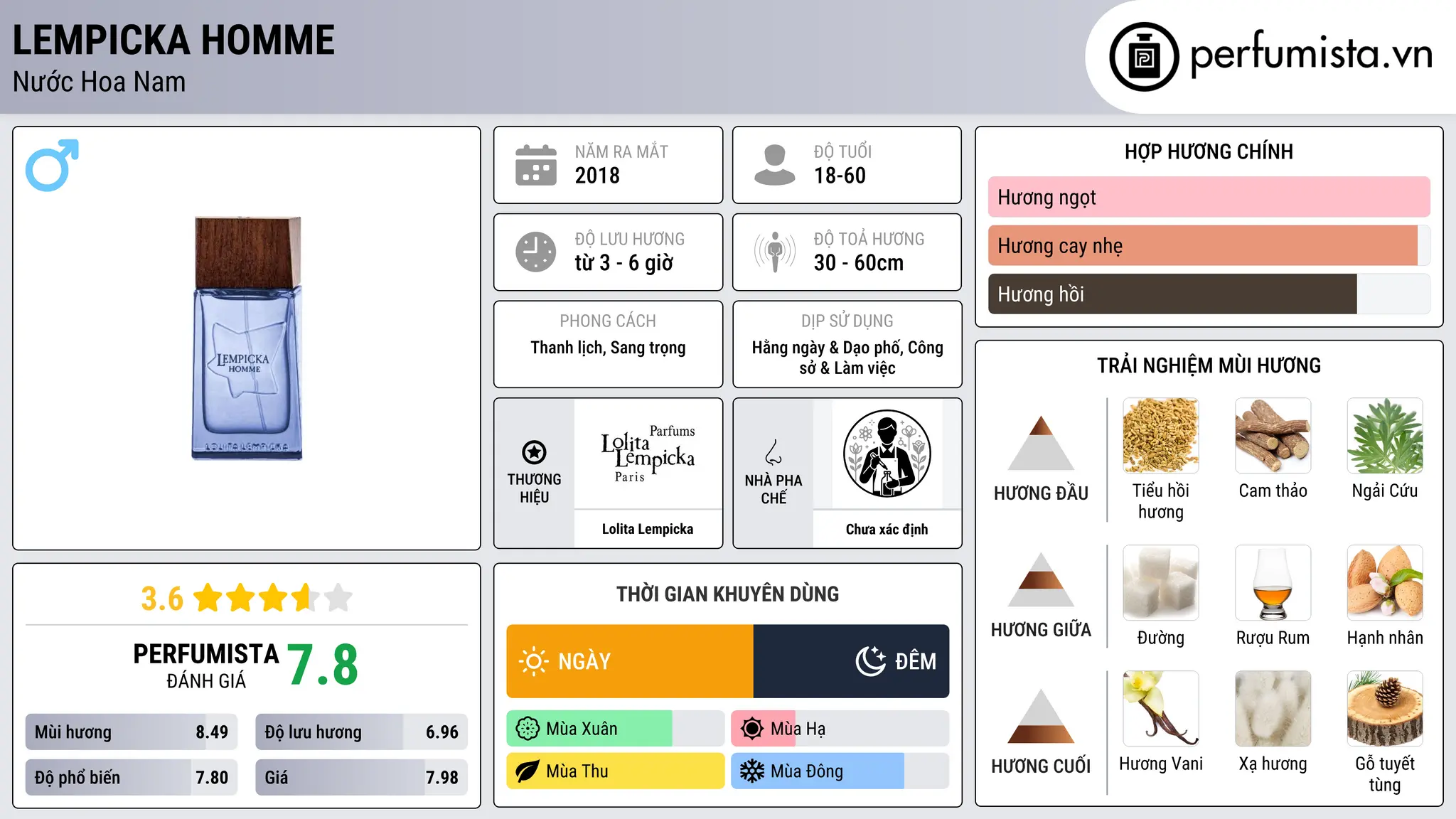Select the Xạ hương musk note image
The image size is (1456, 819).
coord(1273,709)
